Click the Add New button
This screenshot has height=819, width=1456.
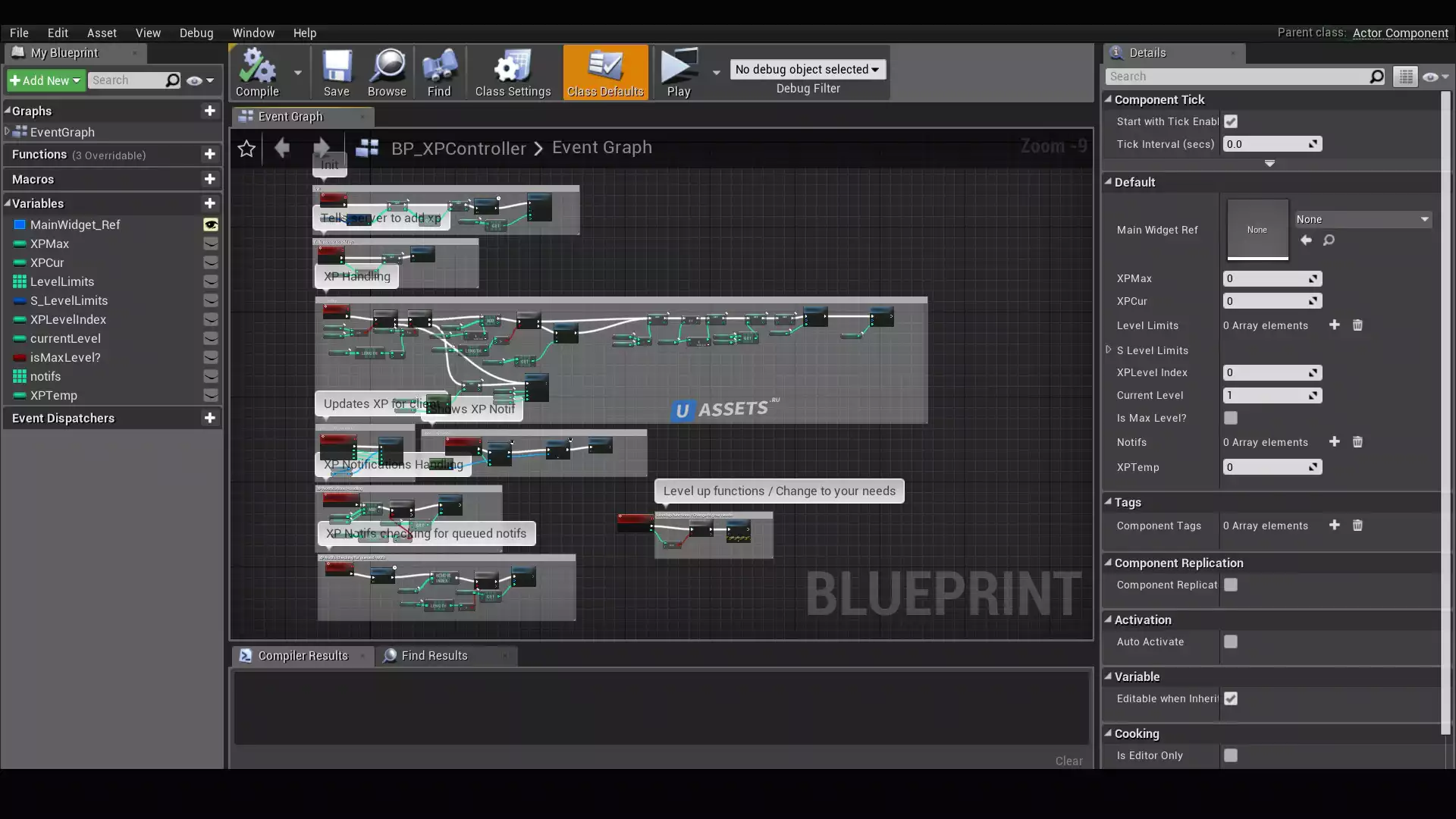click(x=45, y=80)
